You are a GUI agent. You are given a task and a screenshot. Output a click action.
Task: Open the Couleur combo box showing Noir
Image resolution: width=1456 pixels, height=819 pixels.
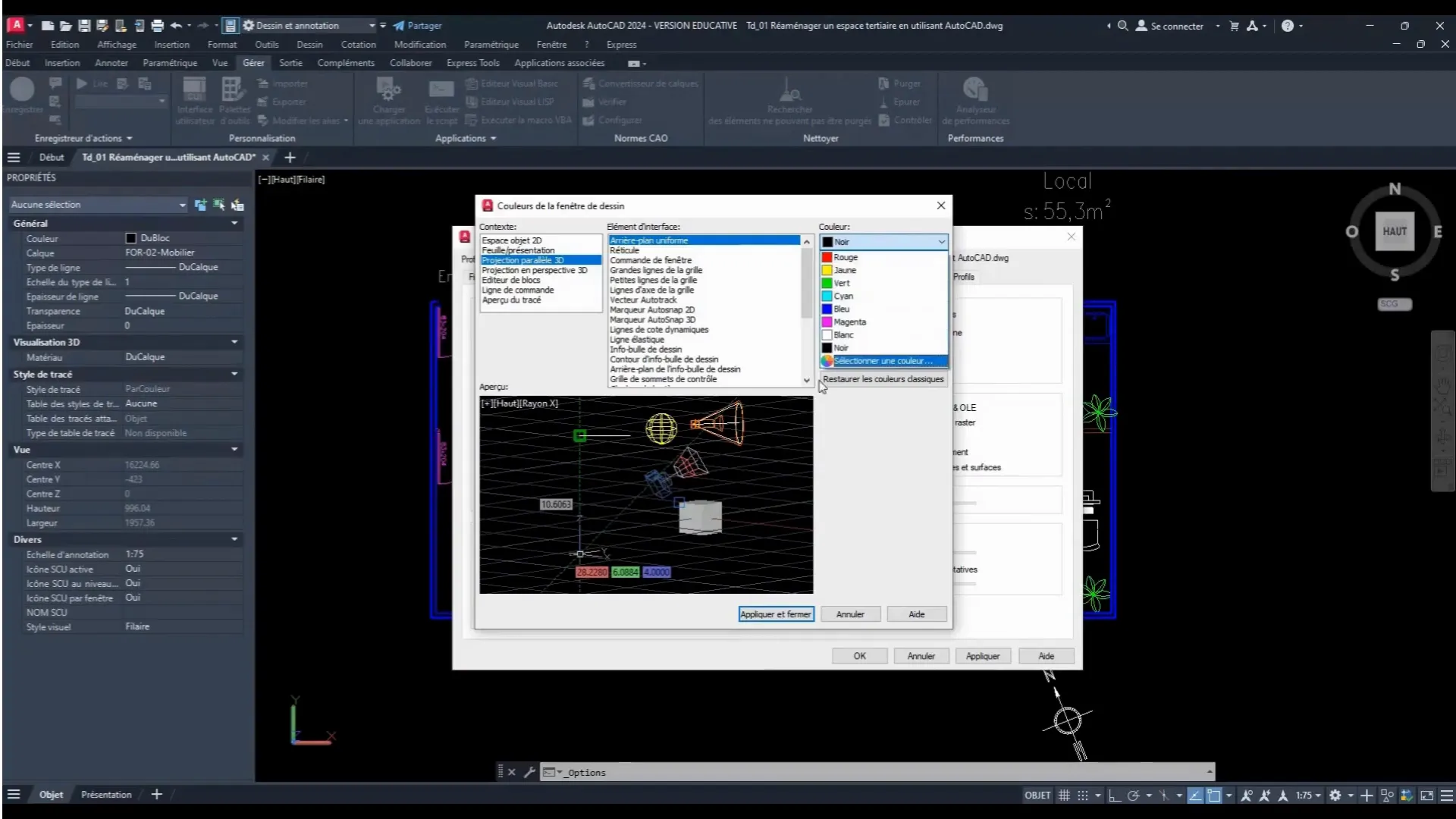(x=883, y=242)
